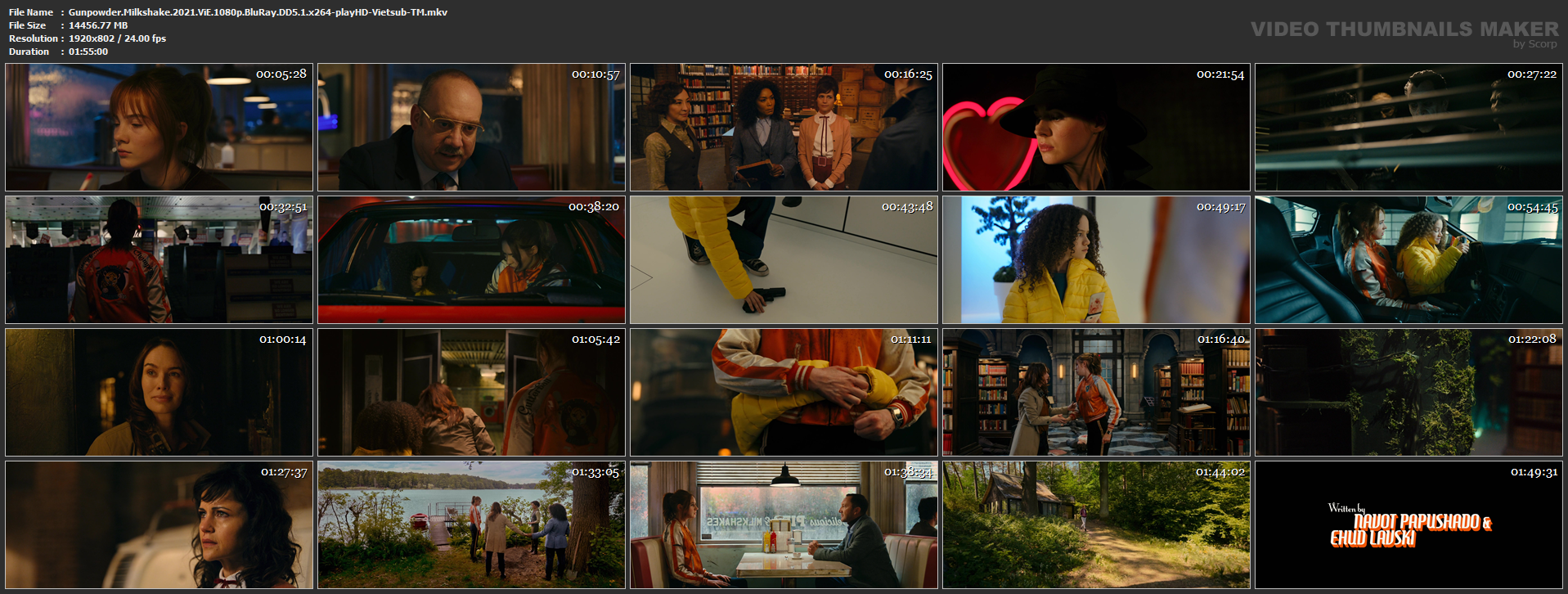This screenshot has height=594, width=1568.
Task: Open the thumbnail at 01:27:37
Action: 159,525
